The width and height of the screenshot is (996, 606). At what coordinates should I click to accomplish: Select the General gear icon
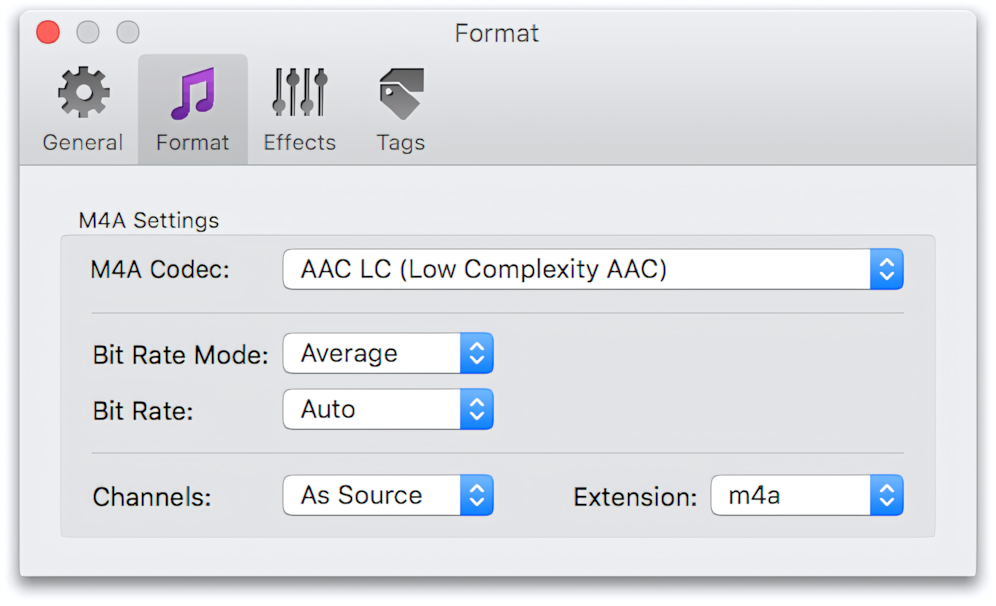point(81,91)
